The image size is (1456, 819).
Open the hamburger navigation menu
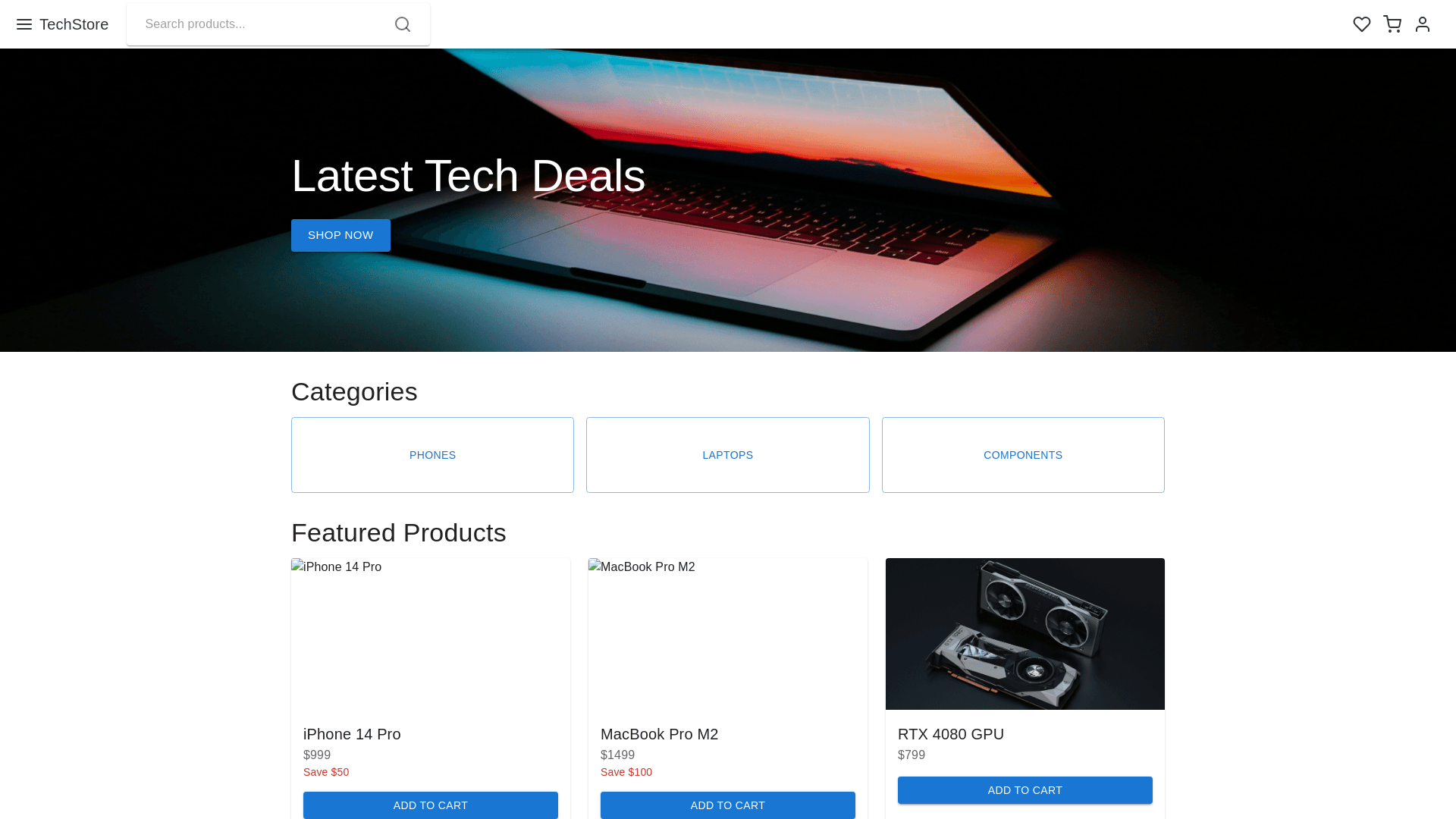[24, 24]
